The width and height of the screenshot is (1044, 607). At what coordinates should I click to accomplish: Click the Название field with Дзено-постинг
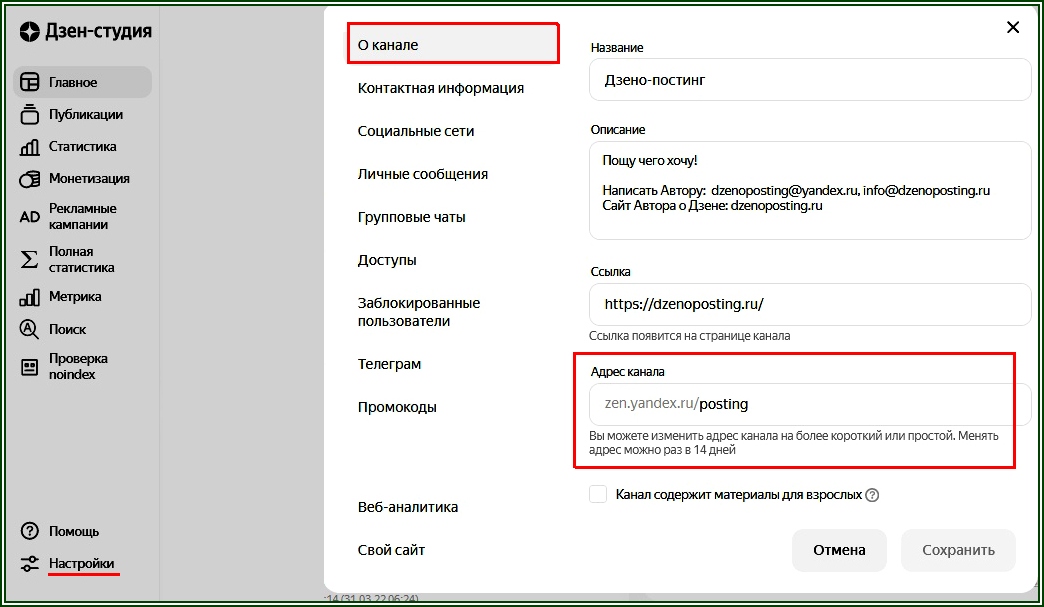810,80
